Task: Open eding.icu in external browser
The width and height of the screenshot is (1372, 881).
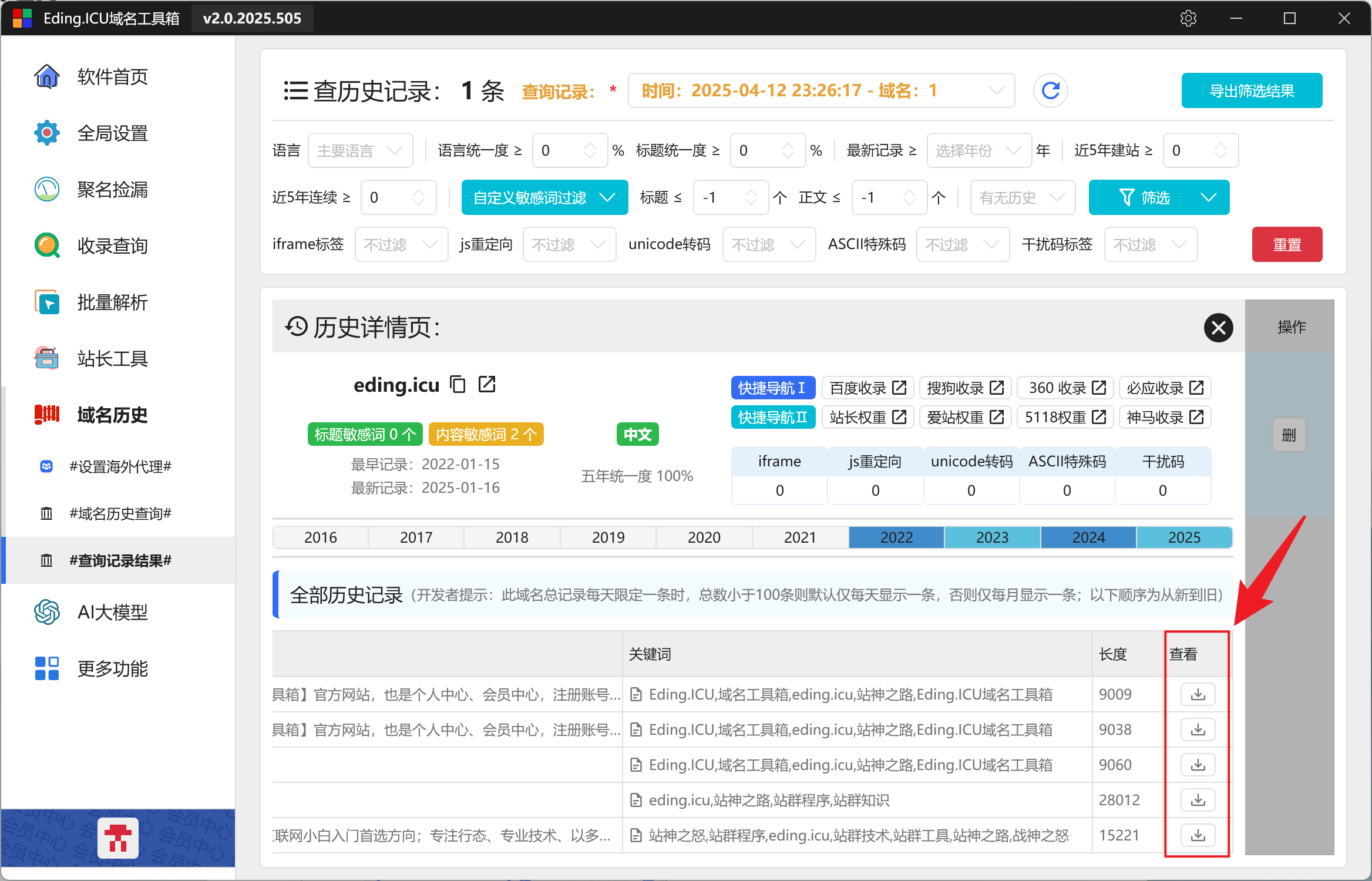Action: tap(487, 385)
